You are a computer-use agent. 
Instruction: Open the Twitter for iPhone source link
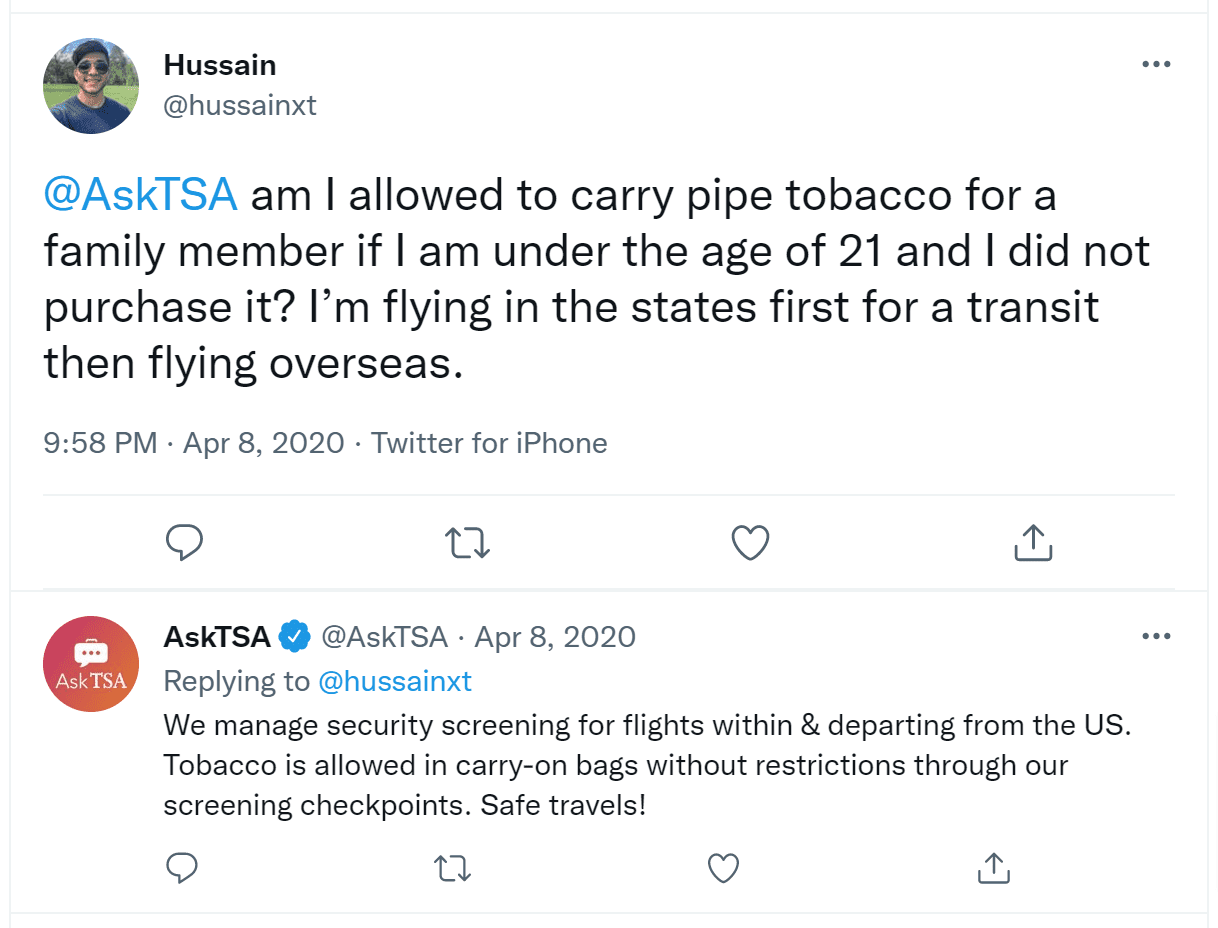click(489, 443)
